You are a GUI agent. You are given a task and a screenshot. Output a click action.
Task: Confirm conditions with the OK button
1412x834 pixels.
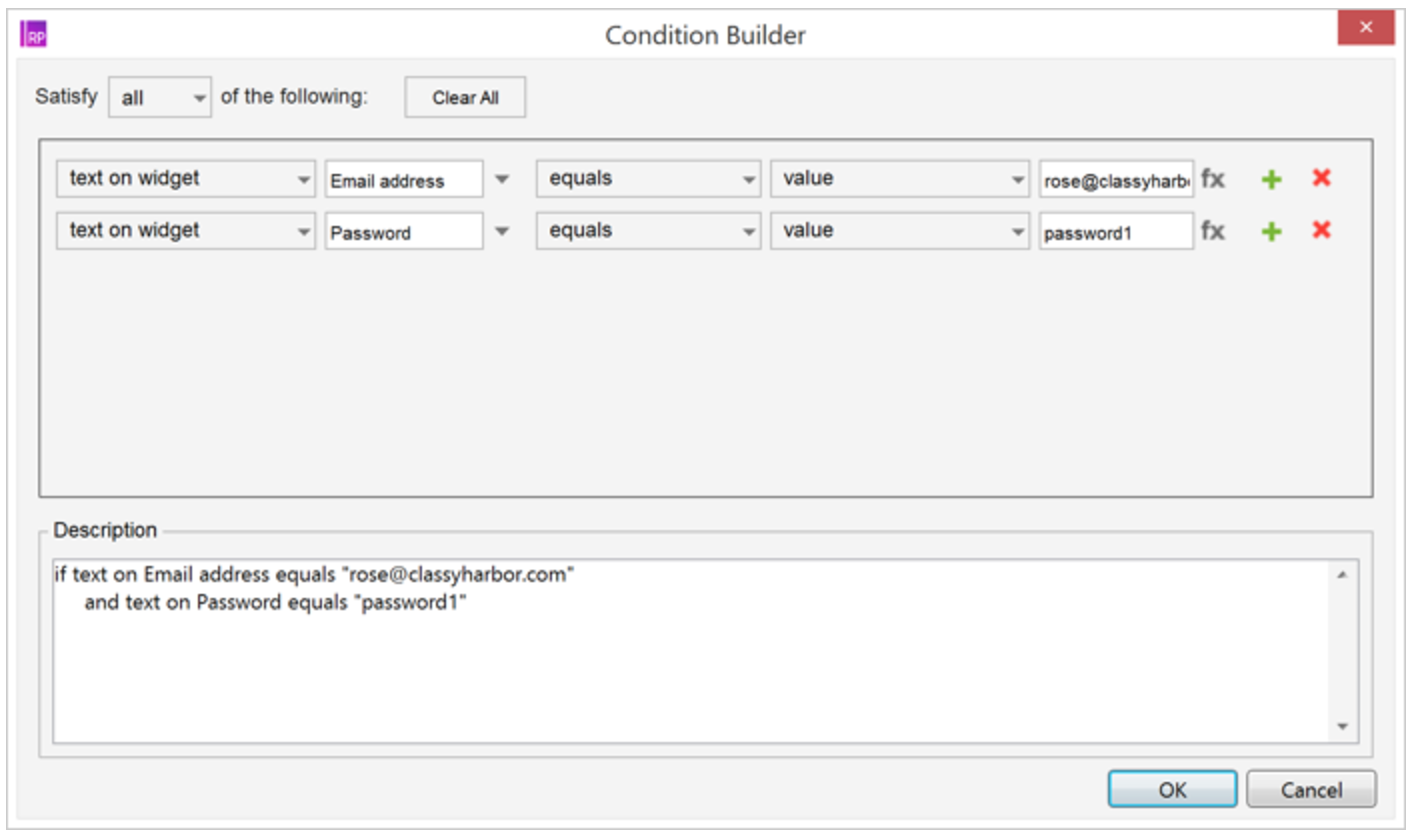click(1172, 790)
